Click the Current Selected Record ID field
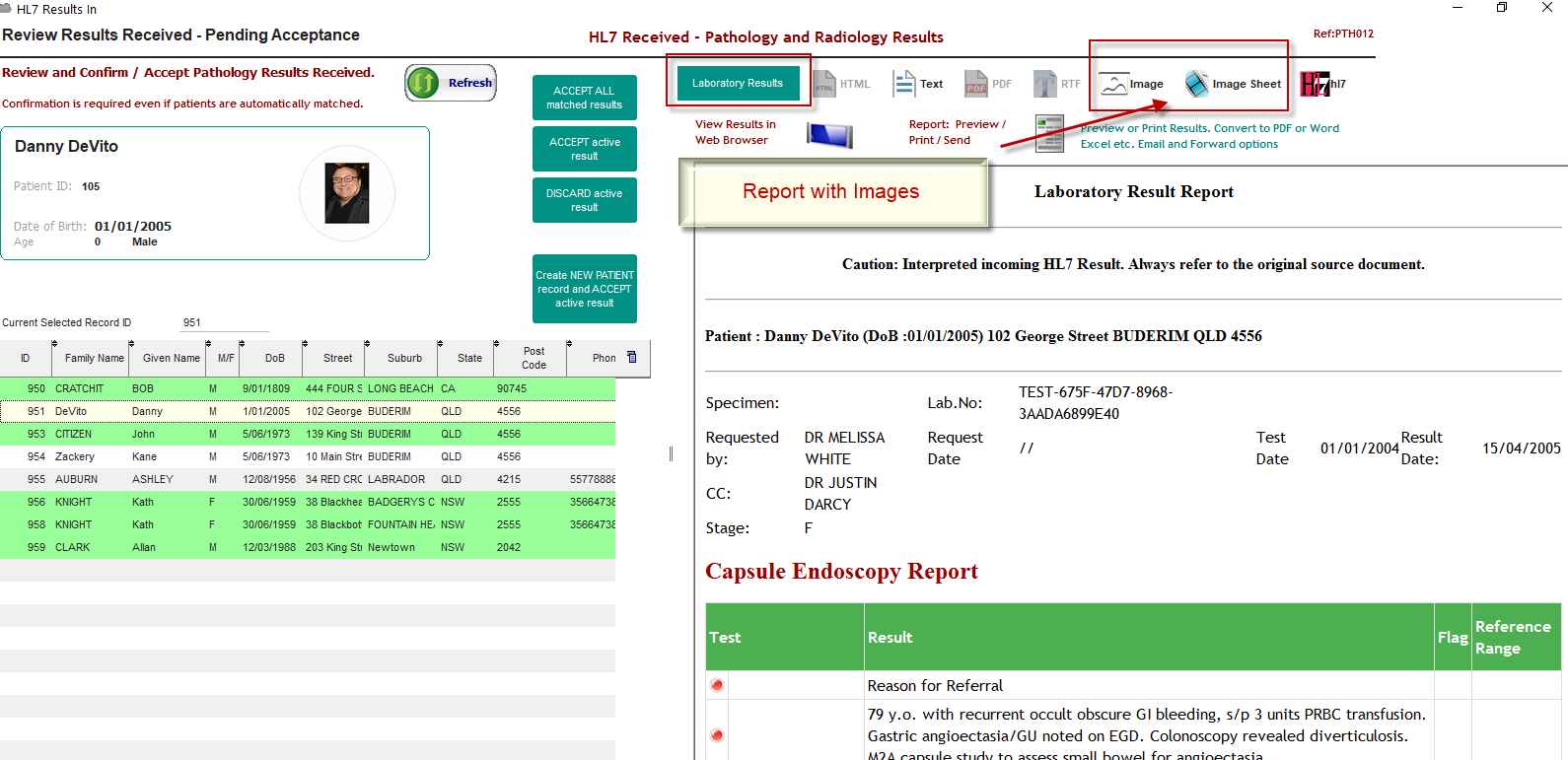 (225, 322)
